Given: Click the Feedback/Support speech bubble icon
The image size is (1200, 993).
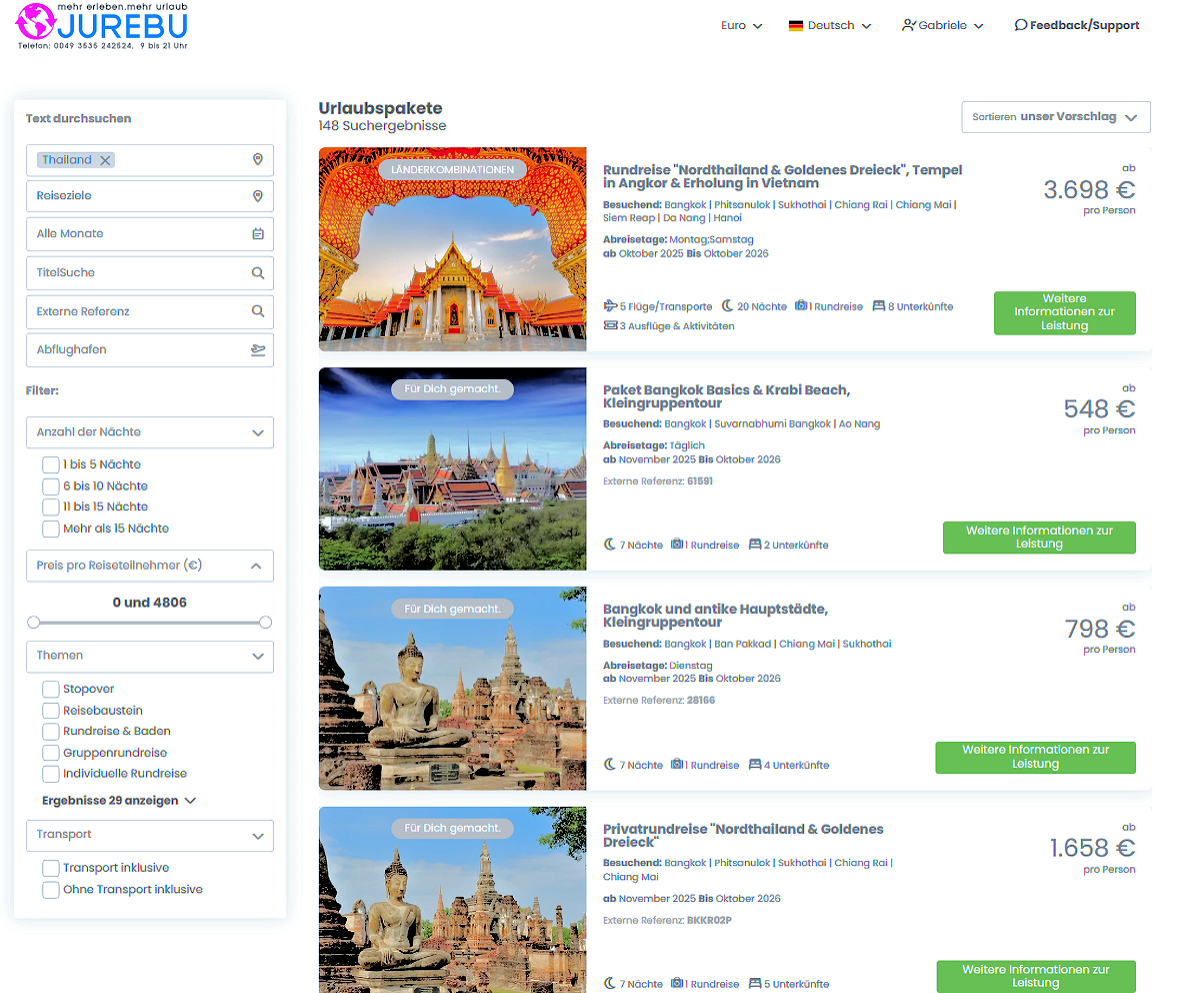Looking at the screenshot, I should (1020, 25).
